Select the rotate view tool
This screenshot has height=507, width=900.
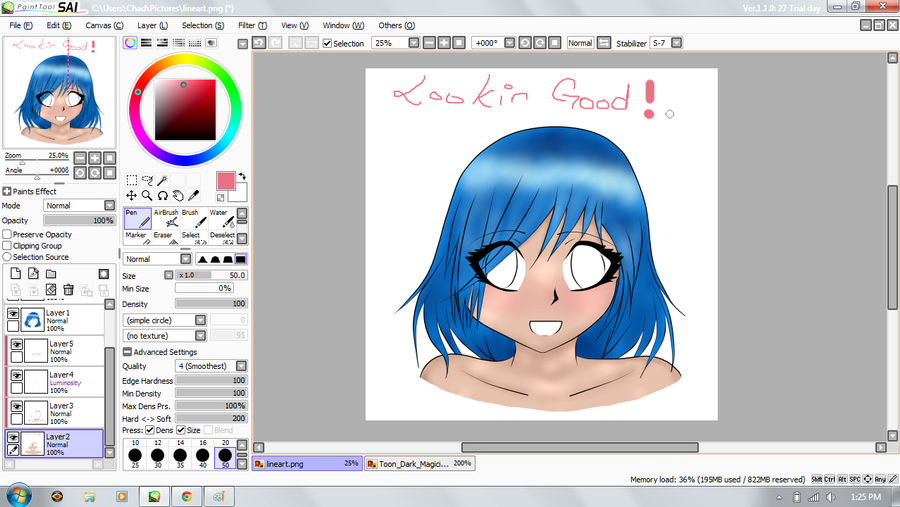tap(162, 196)
